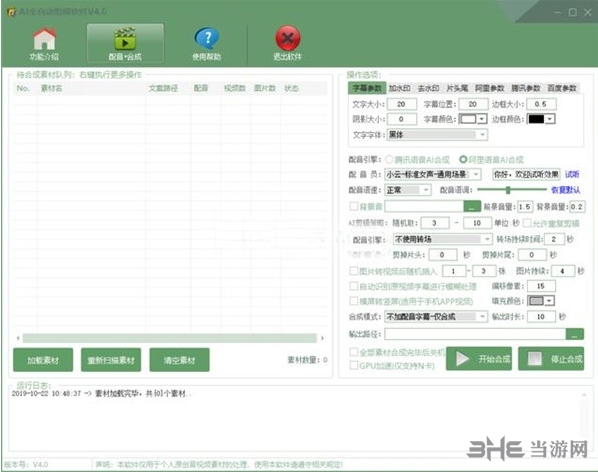Toggle 全部素材合成完毕后关机 checkbox

tap(354, 352)
